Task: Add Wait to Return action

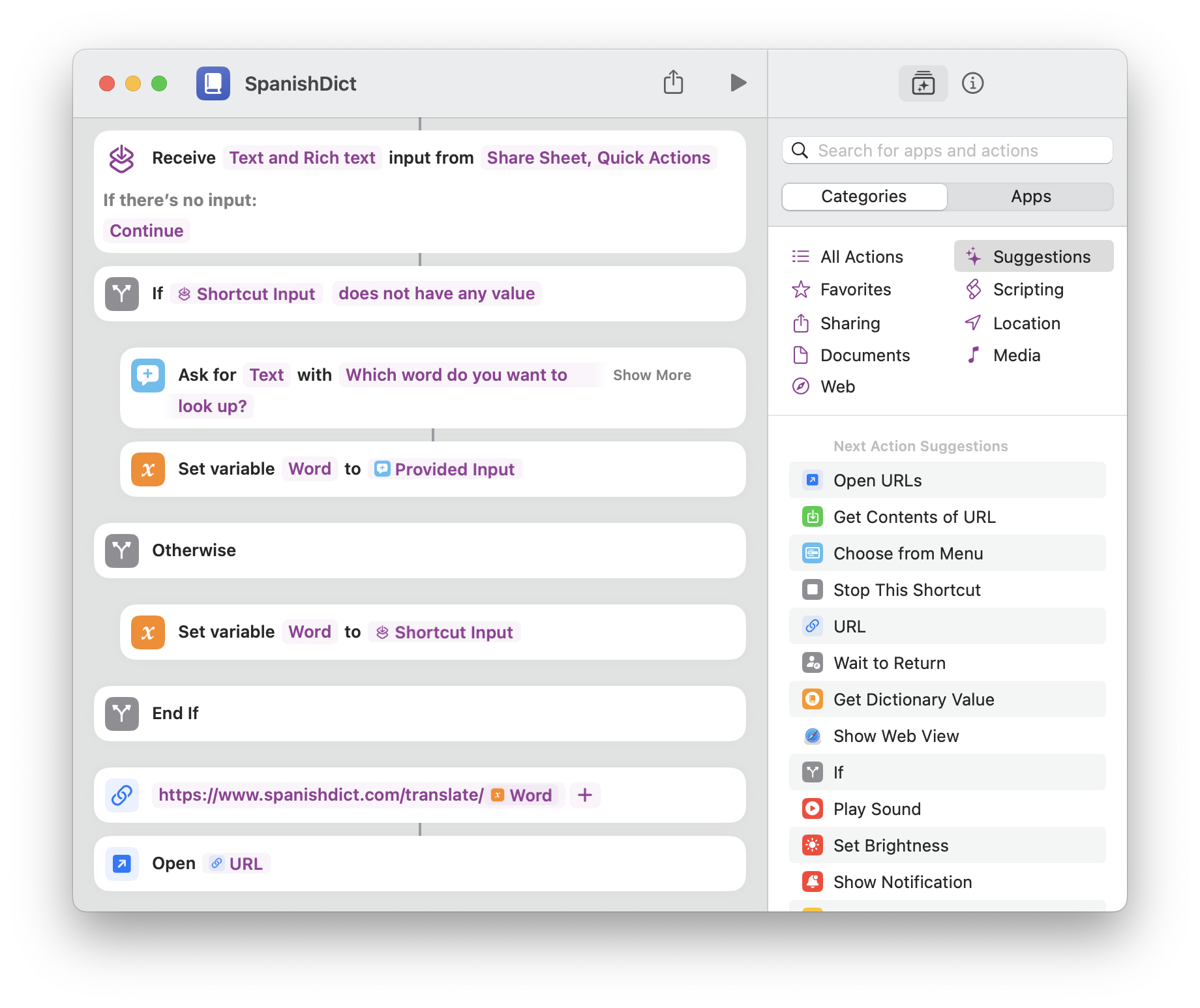Action: (947, 663)
